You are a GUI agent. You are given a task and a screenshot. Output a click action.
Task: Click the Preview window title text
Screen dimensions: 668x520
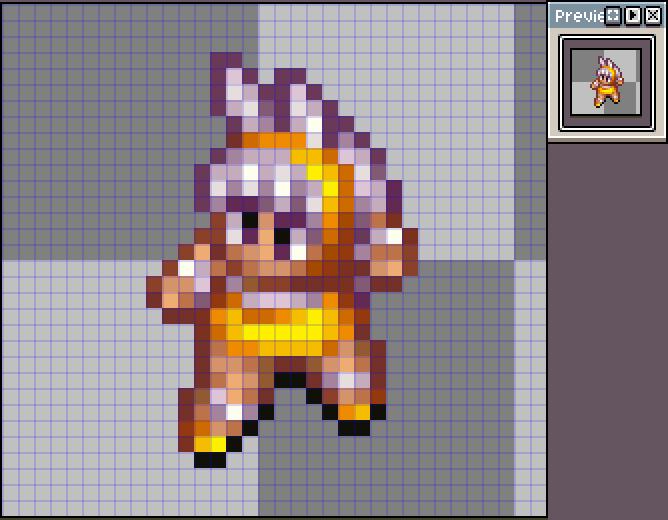tap(580, 16)
